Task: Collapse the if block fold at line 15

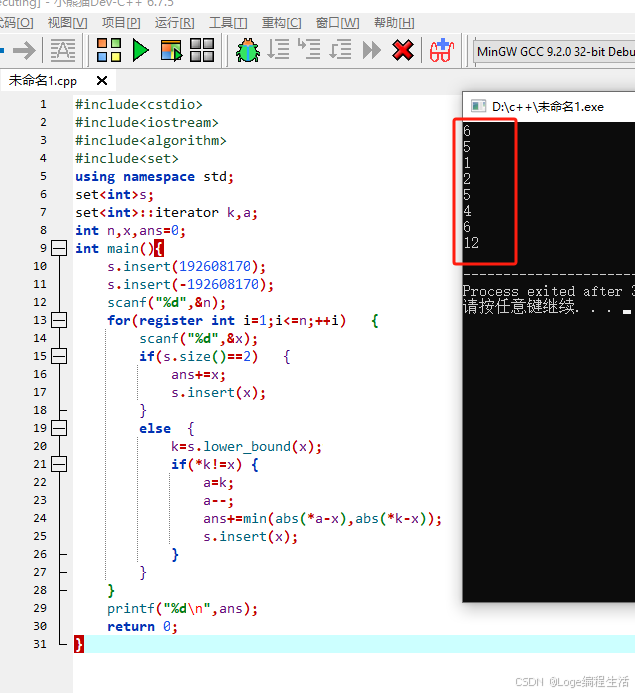Action: pyautogui.click(x=59, y=356)
